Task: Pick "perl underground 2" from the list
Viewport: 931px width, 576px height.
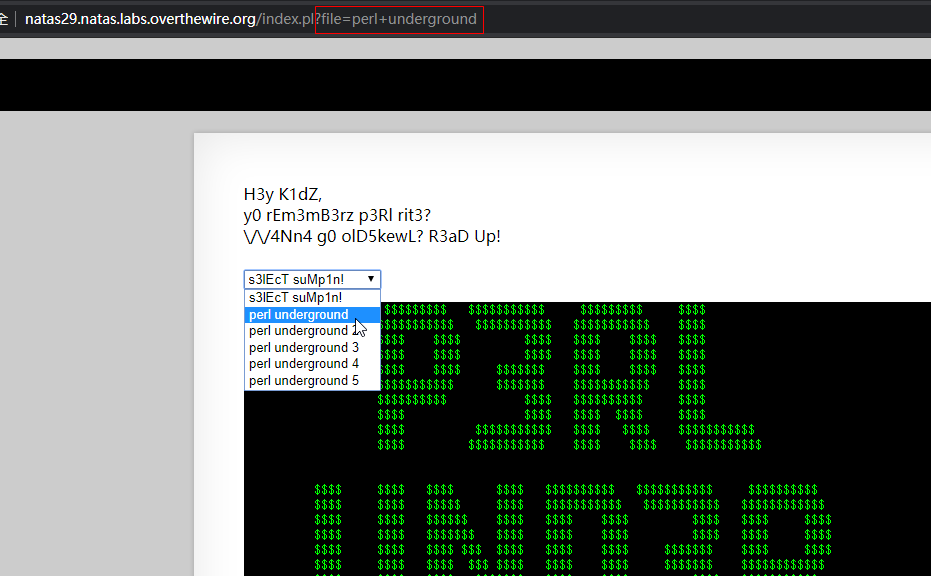Action: coord(299,331)
